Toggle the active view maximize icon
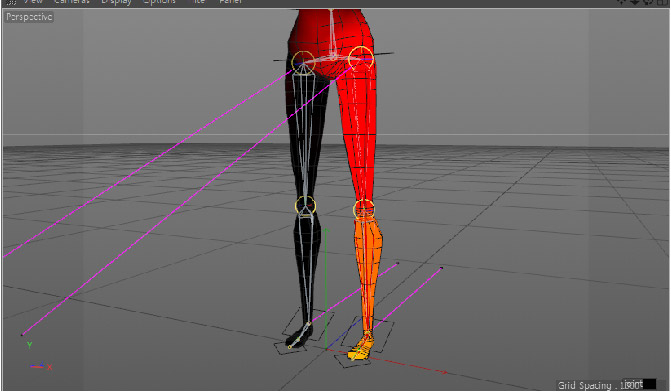 point(662,2)
